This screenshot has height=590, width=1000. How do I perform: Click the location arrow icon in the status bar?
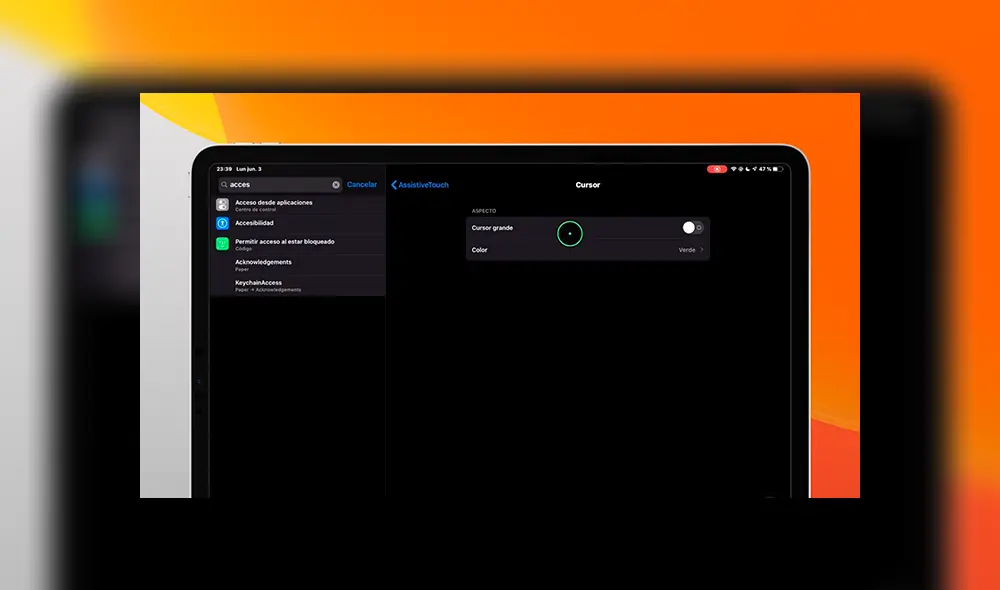click(x=754, y=169)
